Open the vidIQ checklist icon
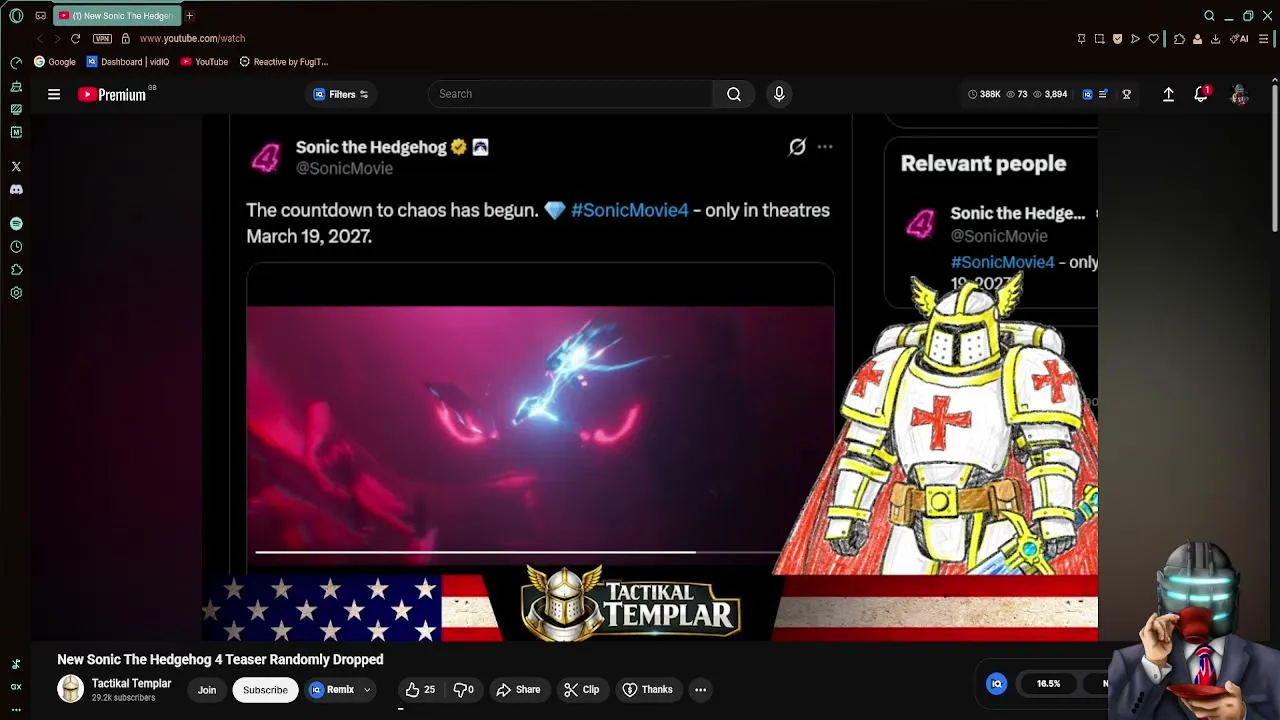Image resolution: width=1280 pixels, height=720 pixels. click(1103, 94)
